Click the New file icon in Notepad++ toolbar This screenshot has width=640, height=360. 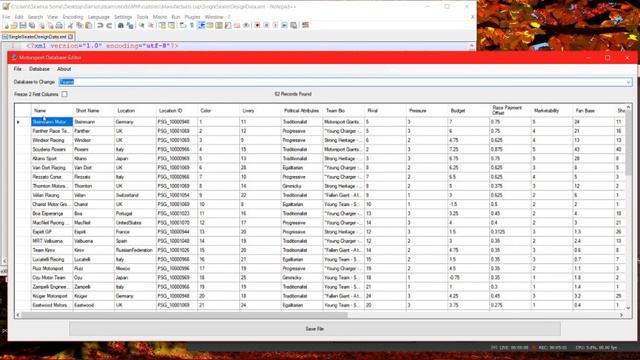pos(6,25)
